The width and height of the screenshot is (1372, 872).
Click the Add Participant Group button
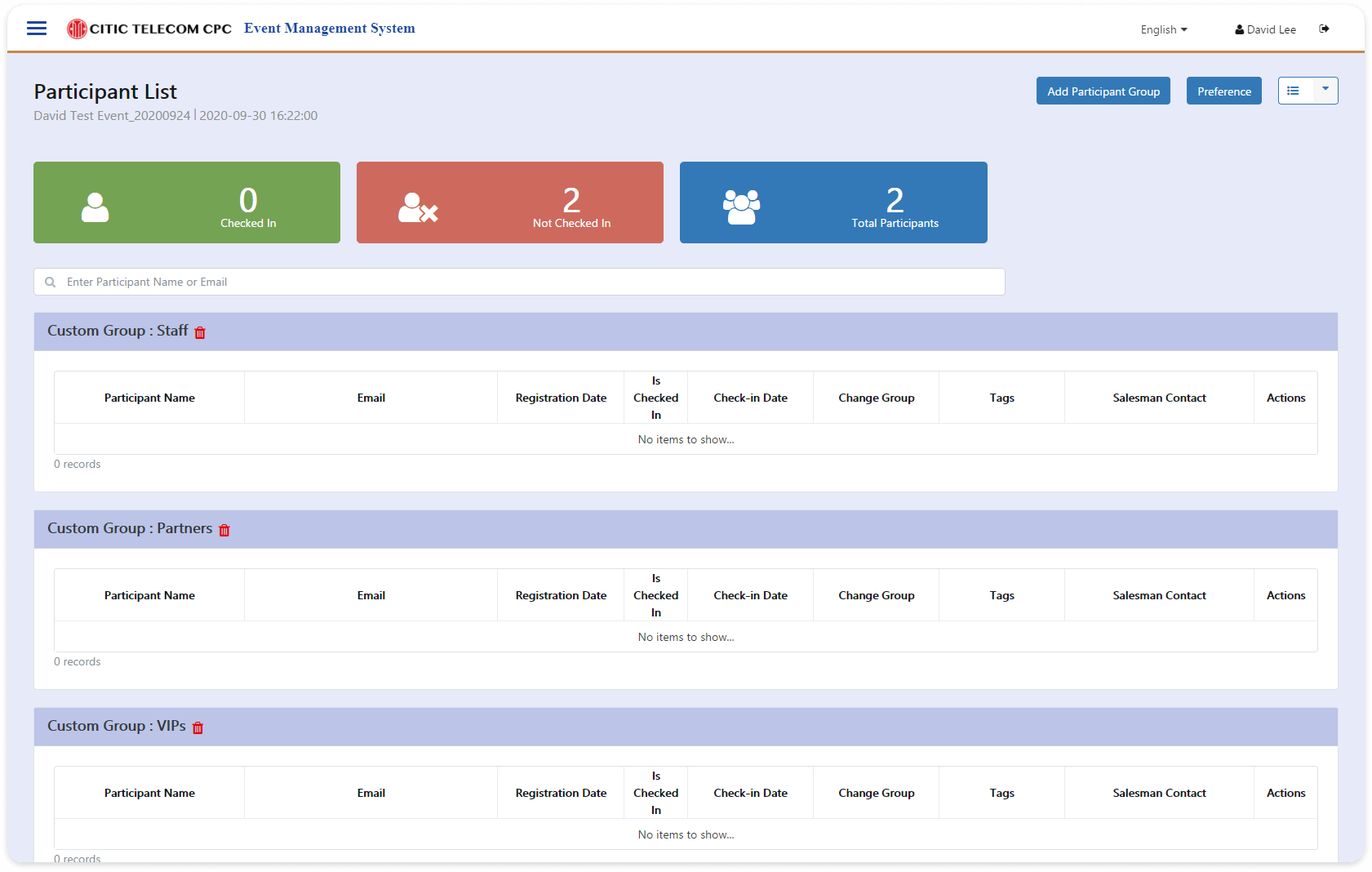[x=1103, y=91]
